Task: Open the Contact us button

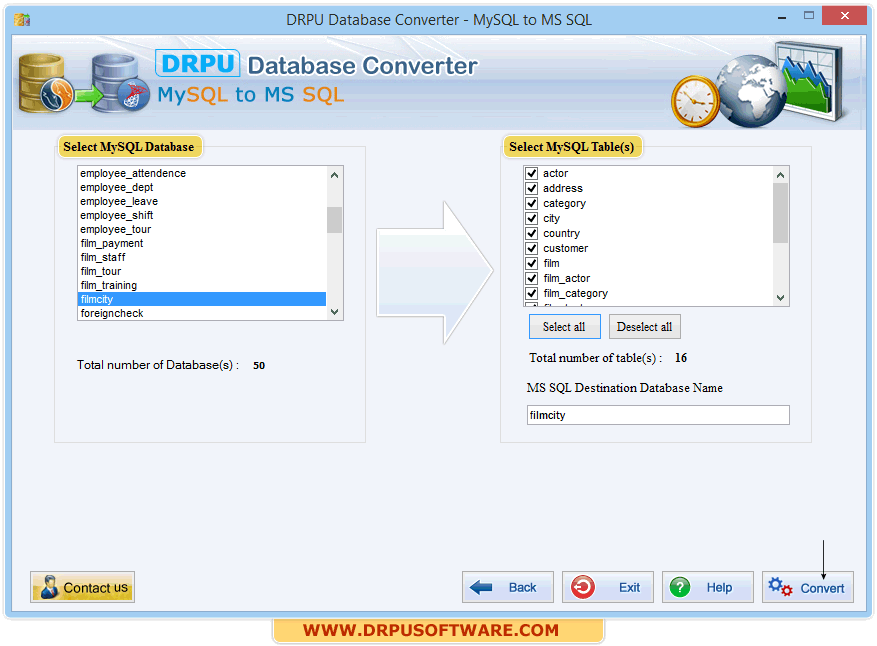Action: tap(82, 587)
